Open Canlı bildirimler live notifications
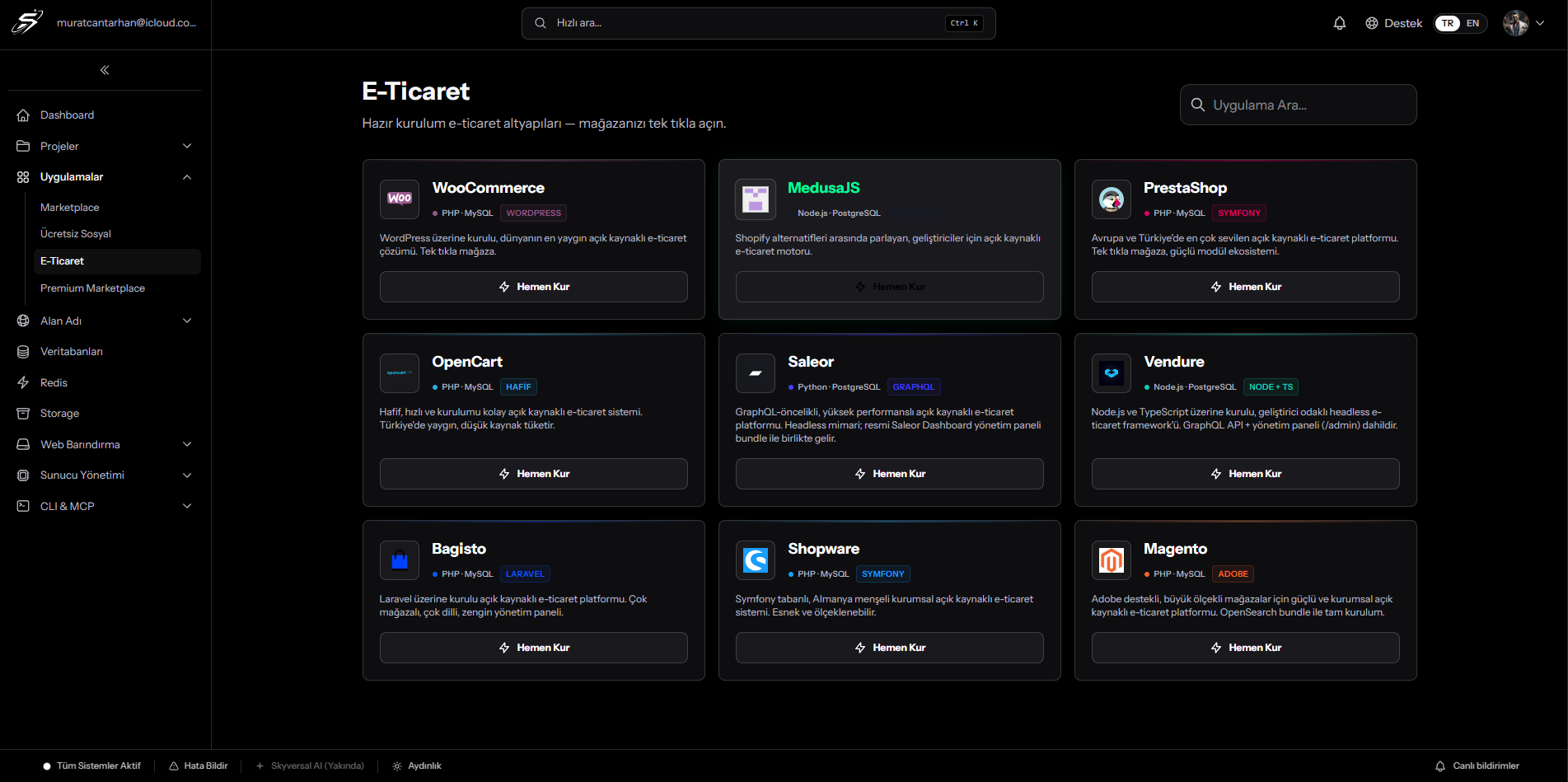1568x782 pixels. pyautogui.click(x=1477, y=766)
